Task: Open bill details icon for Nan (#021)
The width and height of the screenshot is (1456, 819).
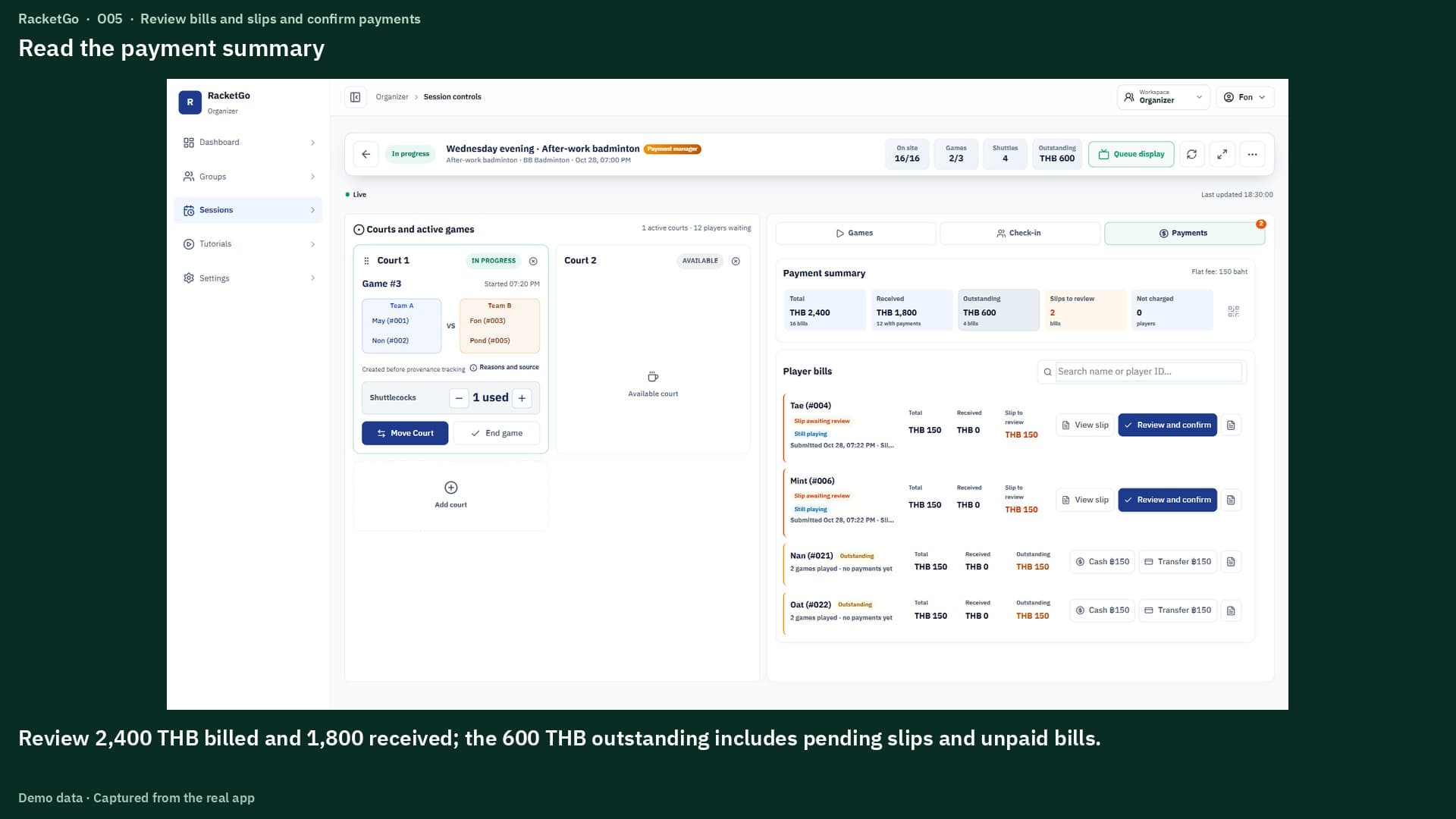Action: click(1231, 562)
